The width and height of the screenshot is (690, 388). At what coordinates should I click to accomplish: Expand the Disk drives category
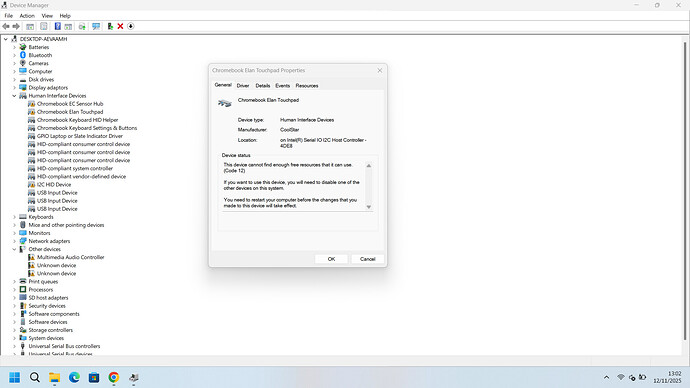[x=14, y=80]
